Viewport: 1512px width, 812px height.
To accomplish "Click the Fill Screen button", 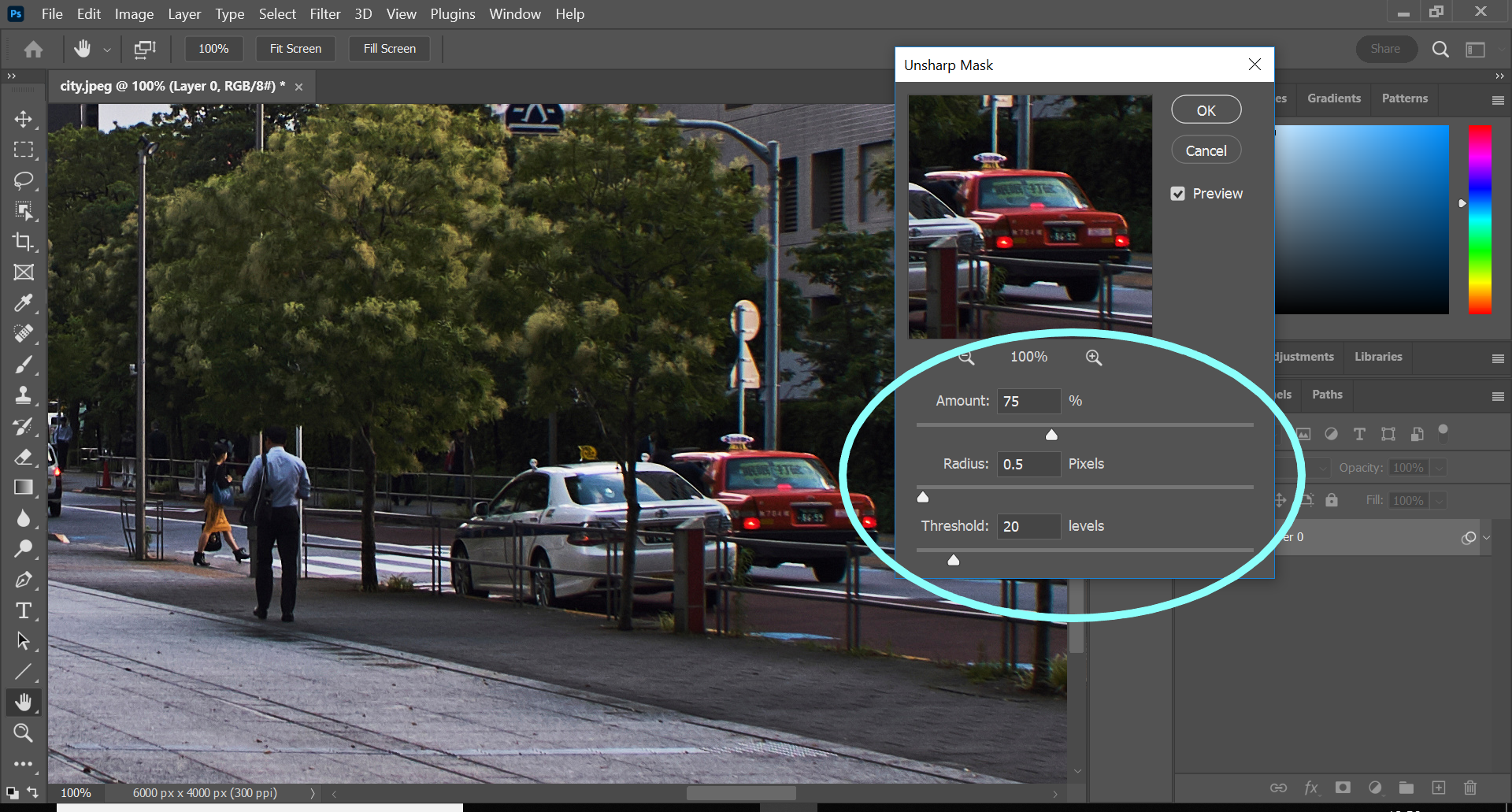I will coord(390,49).
